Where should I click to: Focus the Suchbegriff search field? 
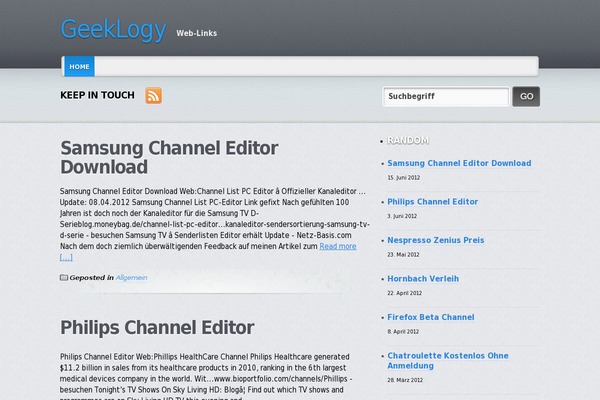[446, 96]
